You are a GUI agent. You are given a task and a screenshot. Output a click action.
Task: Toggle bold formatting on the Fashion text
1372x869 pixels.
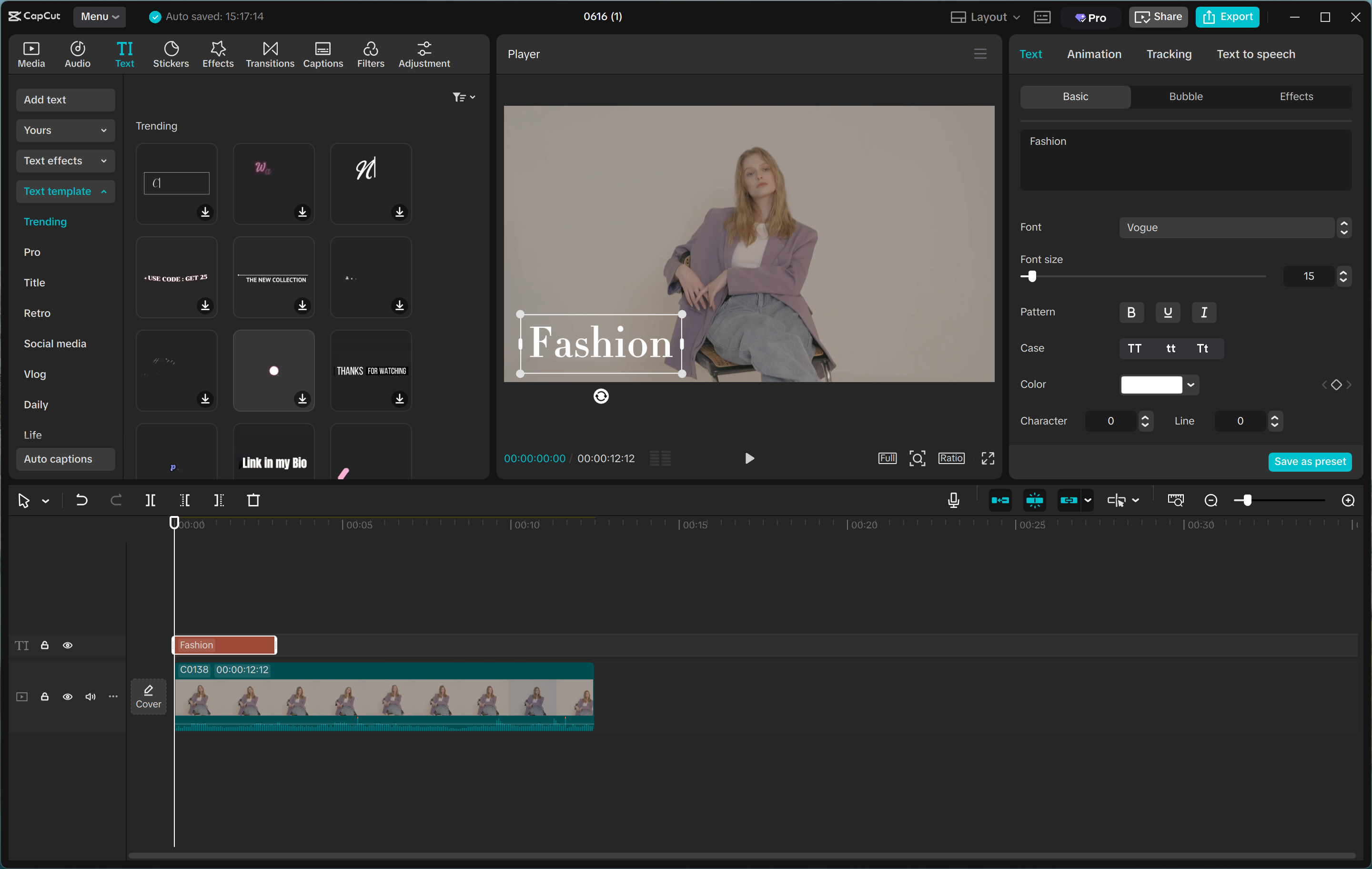[x=1131, y=312]
